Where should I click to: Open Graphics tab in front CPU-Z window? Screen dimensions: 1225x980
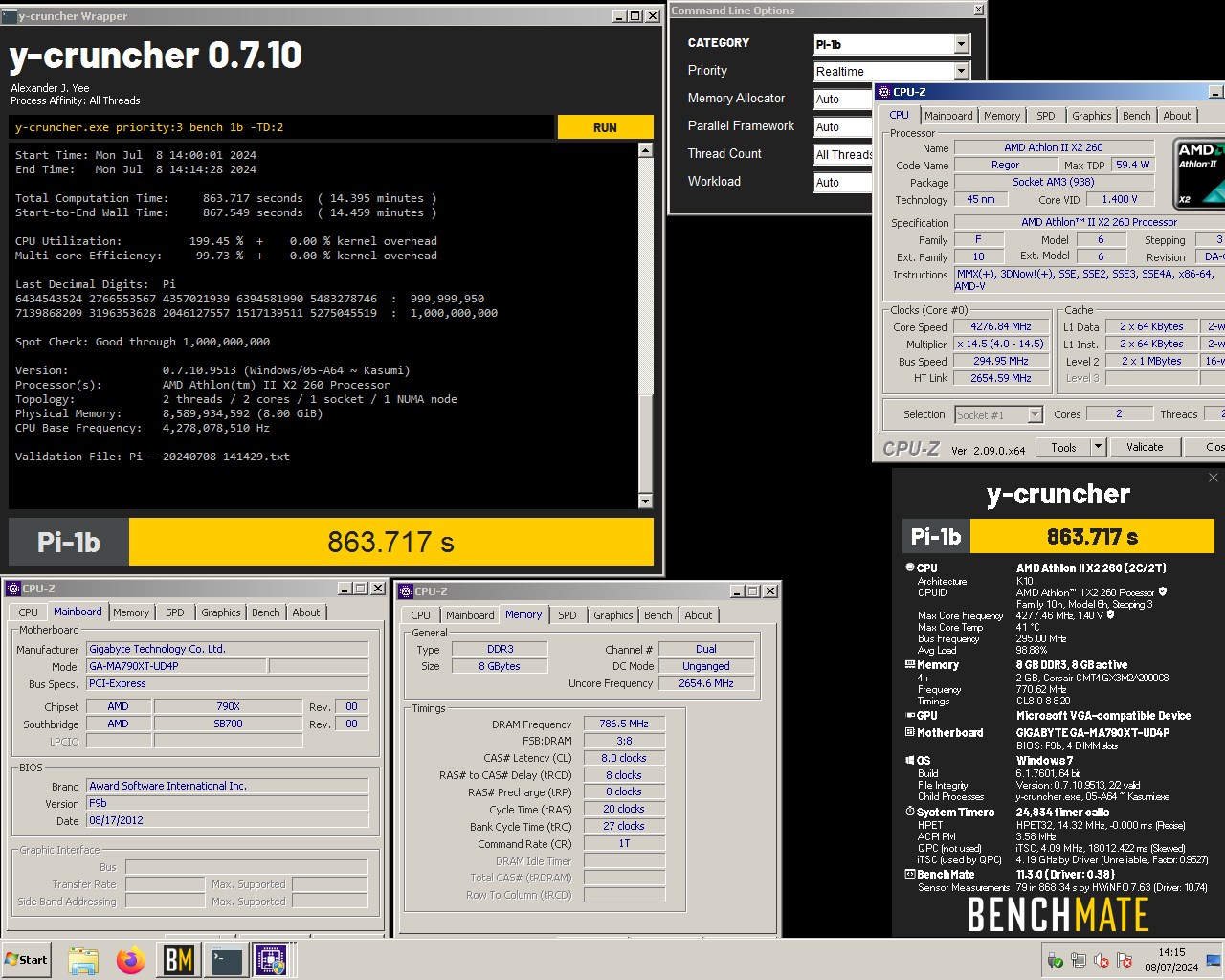pyautogui.click(x=1091, y=116)
